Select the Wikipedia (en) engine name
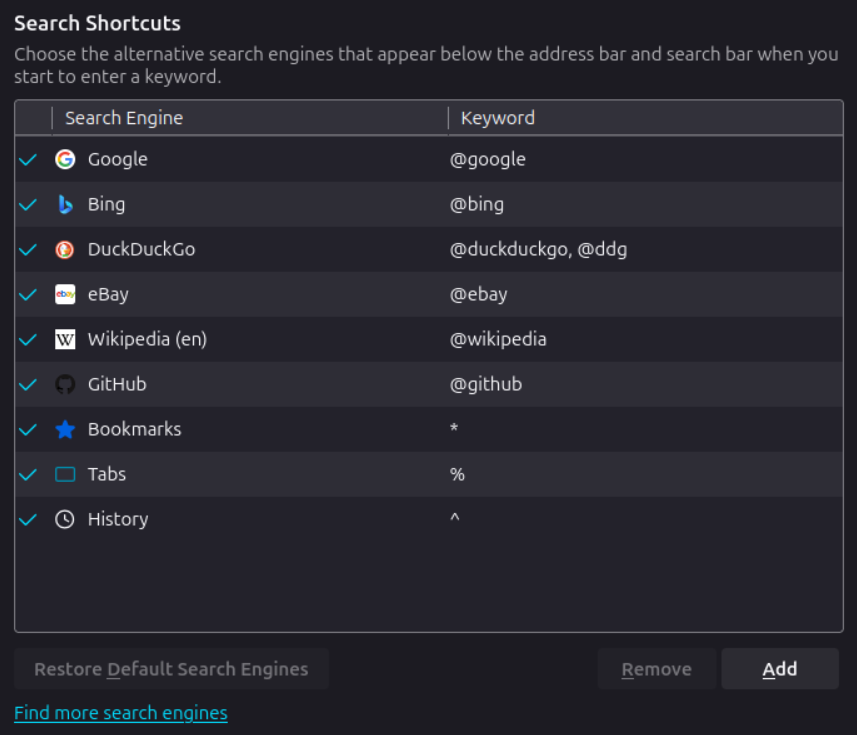Screen dimensions: 857x735 point(148,339)
